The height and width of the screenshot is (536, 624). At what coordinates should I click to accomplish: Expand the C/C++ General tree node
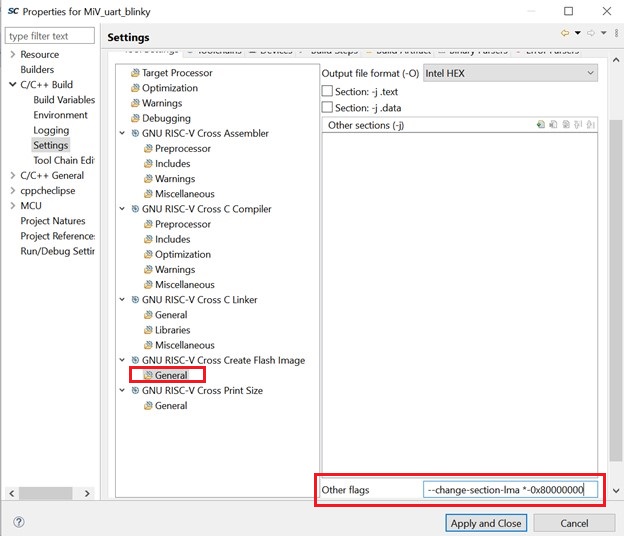[12, 175]
